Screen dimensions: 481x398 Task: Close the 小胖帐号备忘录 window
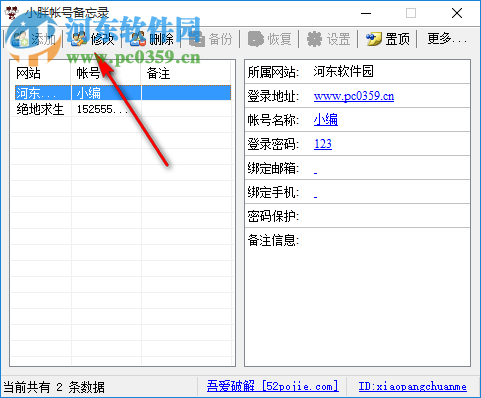coord(457,13)
